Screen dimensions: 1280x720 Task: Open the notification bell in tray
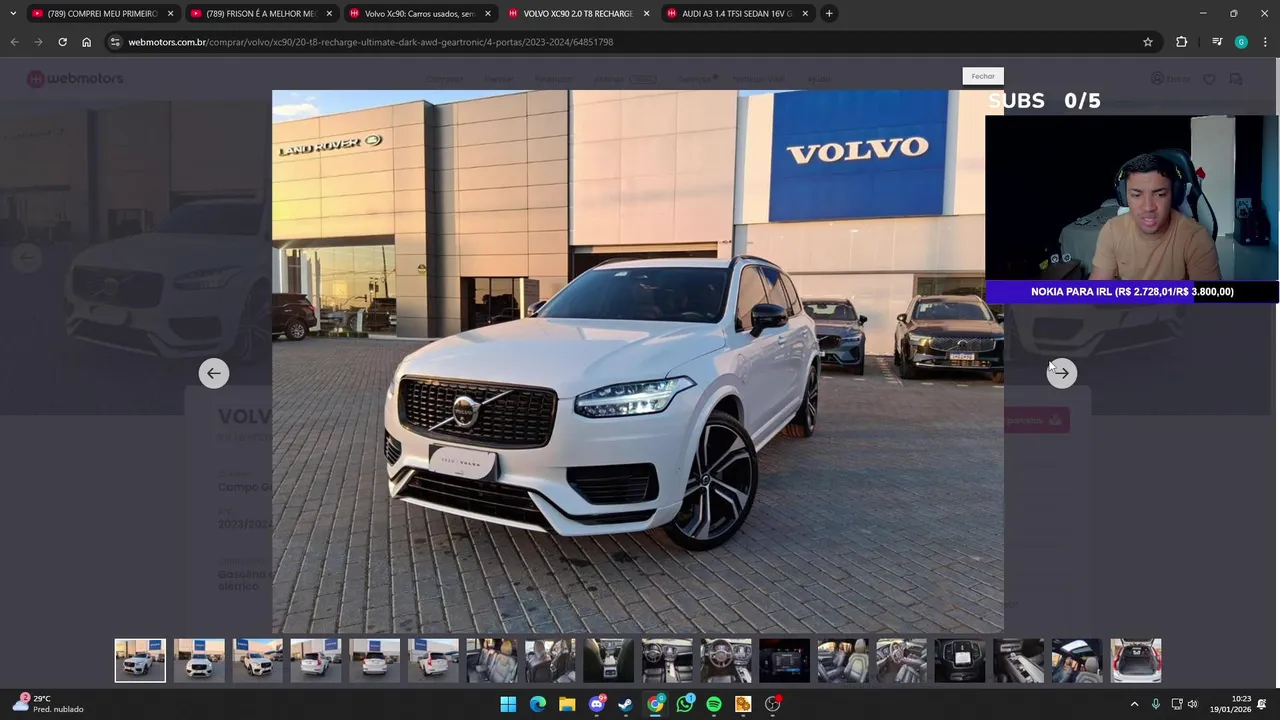(1262, 704)
